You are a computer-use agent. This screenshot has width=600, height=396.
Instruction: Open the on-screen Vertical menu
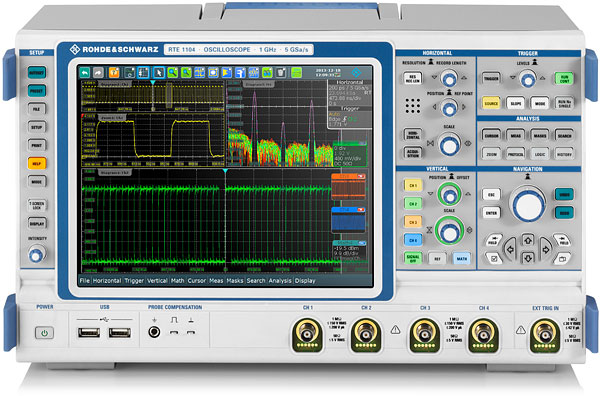pos(157,280)
